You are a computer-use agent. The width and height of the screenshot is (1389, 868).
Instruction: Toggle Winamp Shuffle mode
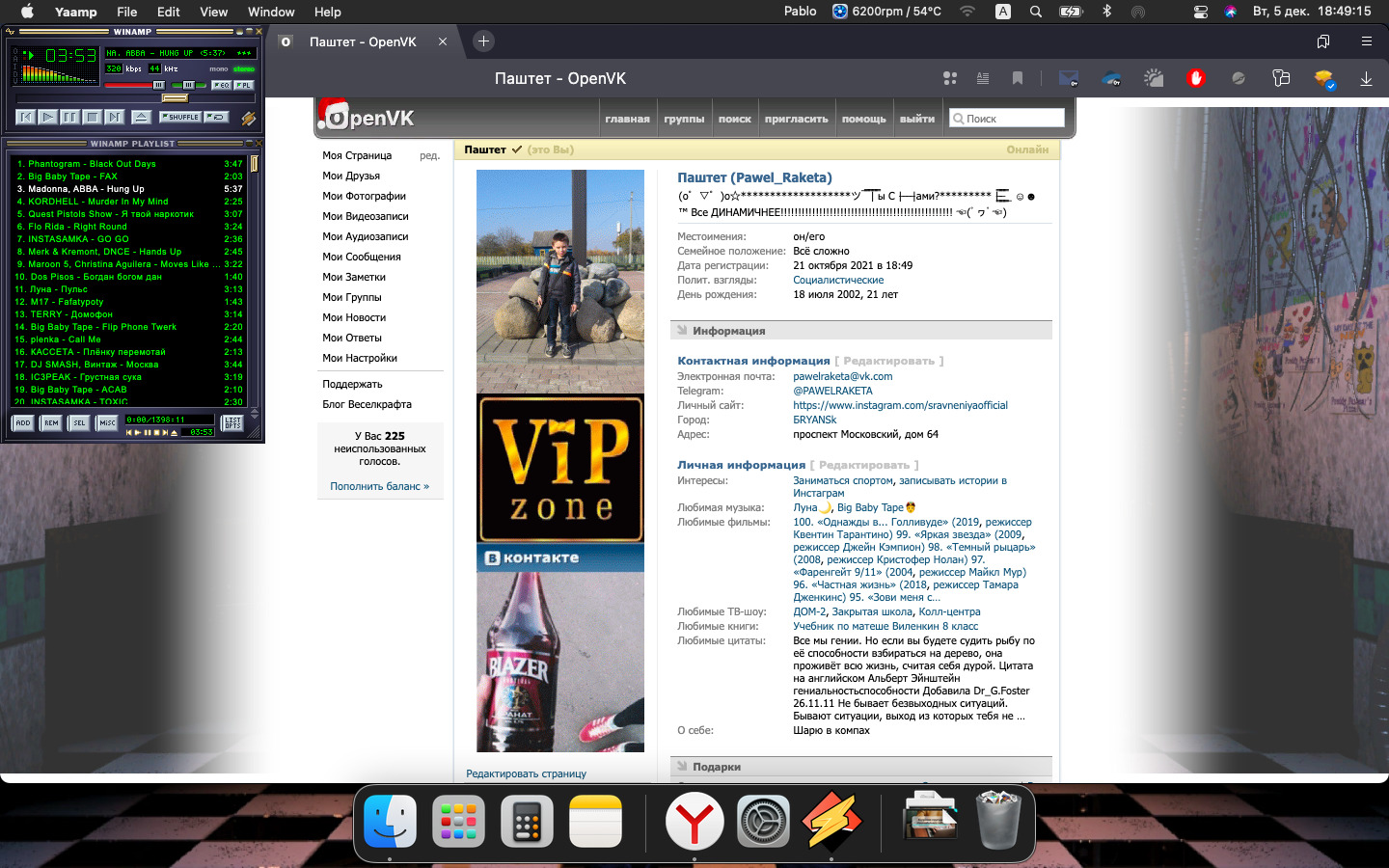(x=180, y=117)
